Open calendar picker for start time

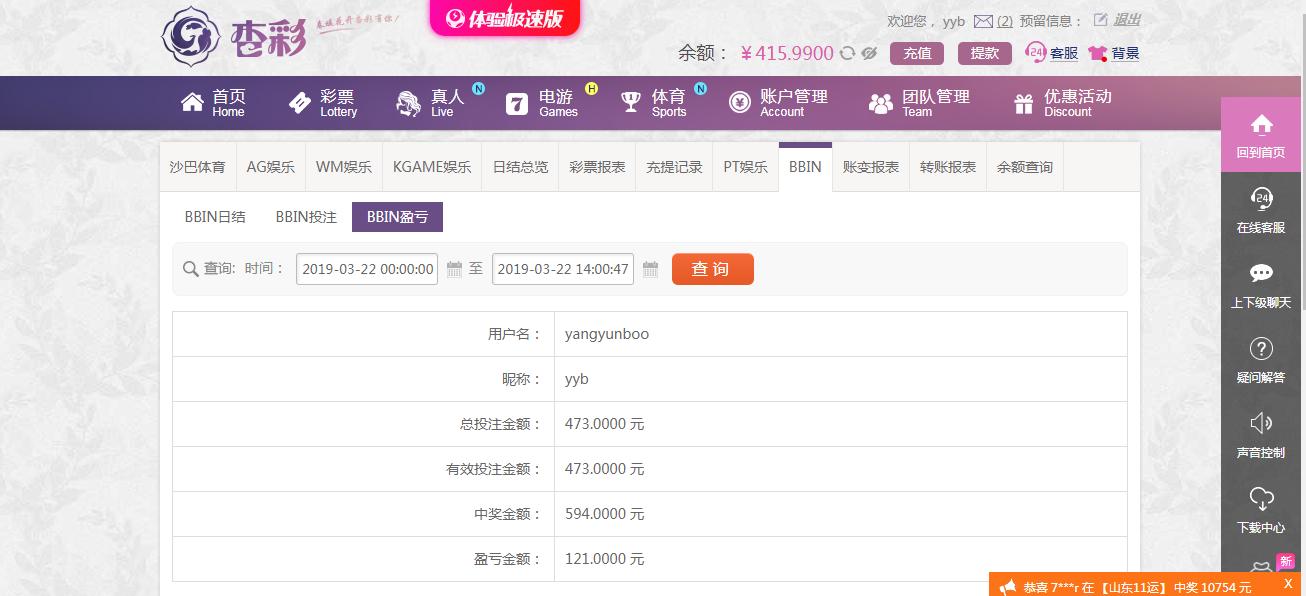454,269
